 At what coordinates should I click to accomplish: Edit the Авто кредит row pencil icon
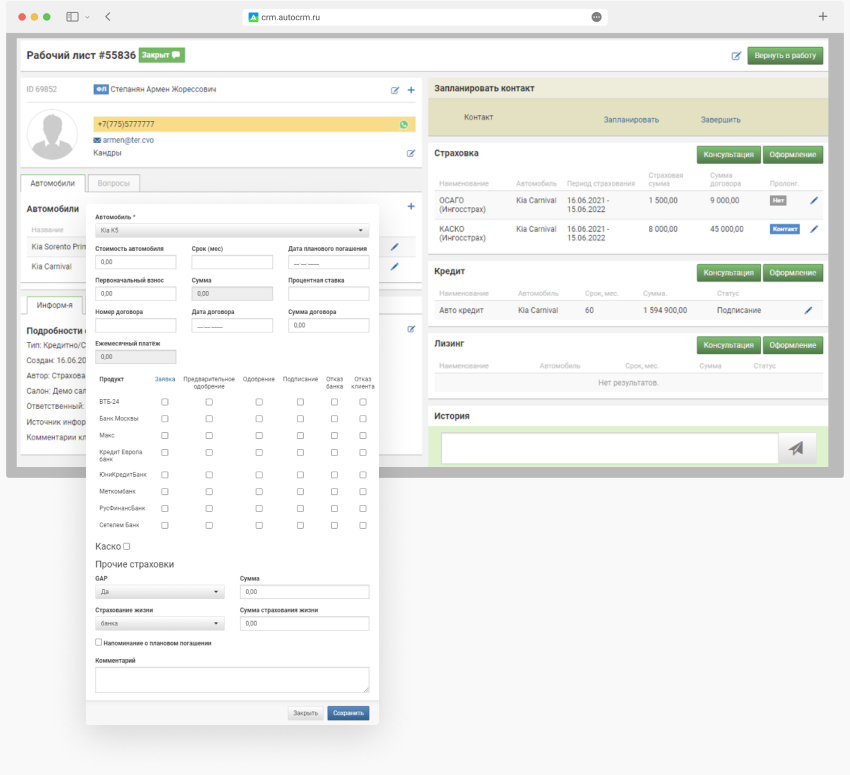(x=808, y=310)
